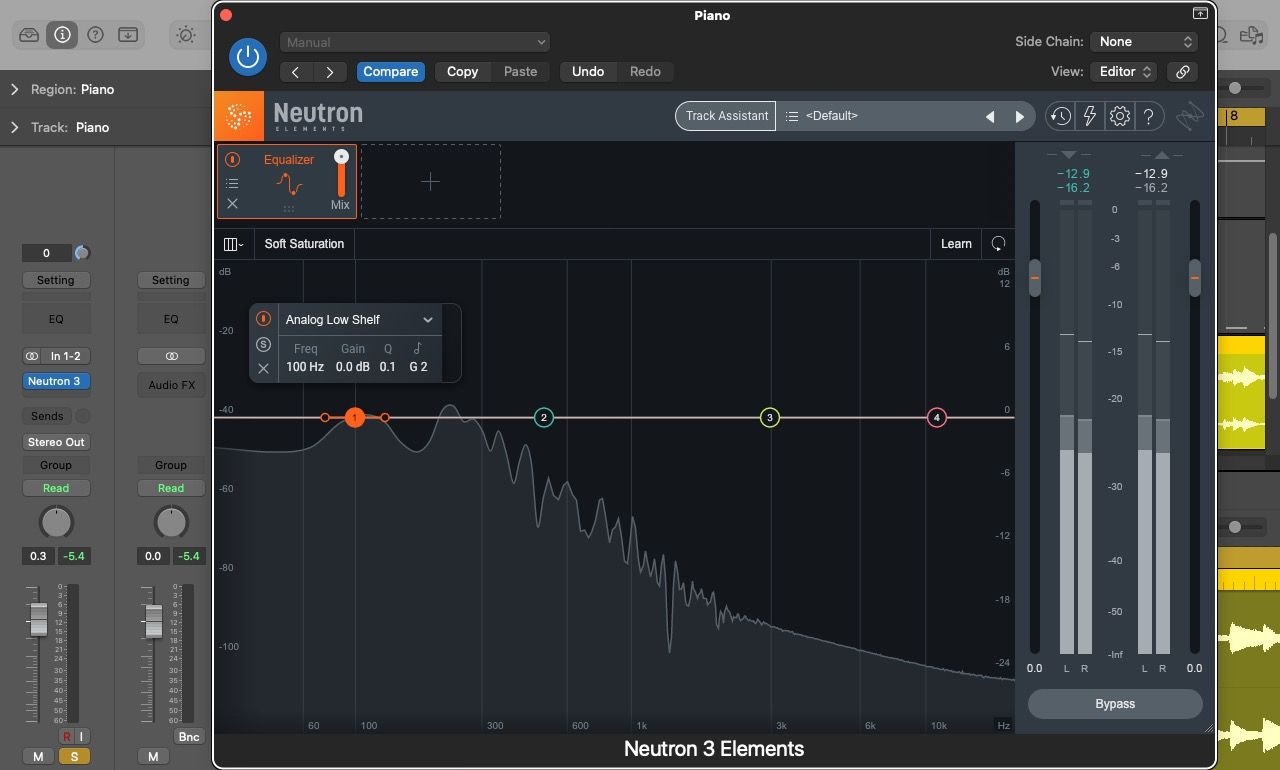Open the preset list on the Equalizer module
1280x770 pixels.
(233, 182)
